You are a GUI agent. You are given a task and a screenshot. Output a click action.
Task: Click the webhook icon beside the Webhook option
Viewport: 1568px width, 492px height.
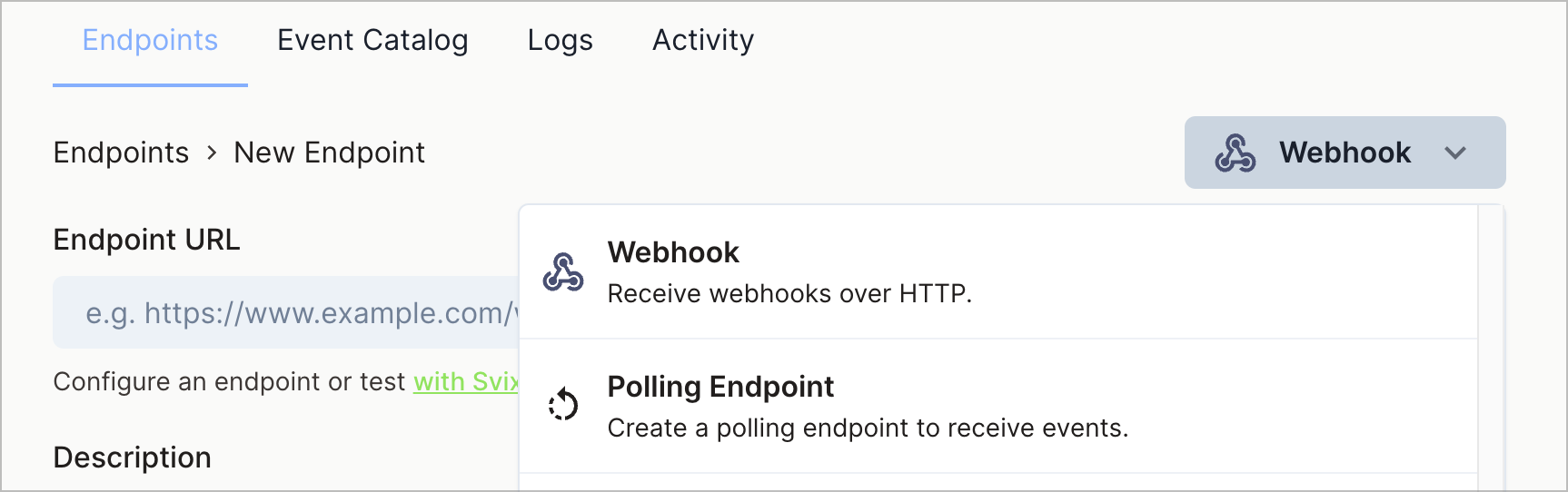pos(563,271)
